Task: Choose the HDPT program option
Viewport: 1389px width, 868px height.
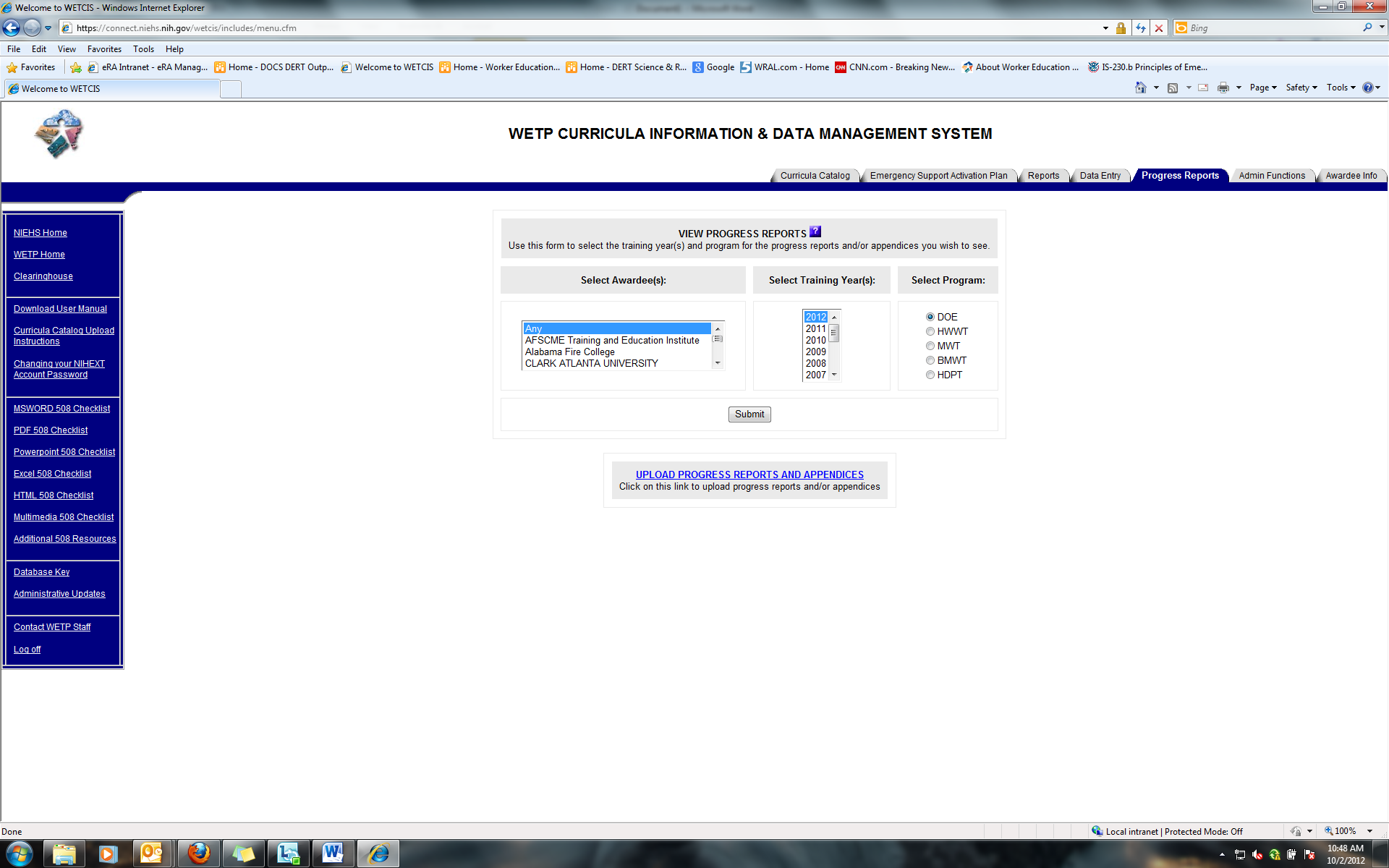Action: [x=930, y=375]
